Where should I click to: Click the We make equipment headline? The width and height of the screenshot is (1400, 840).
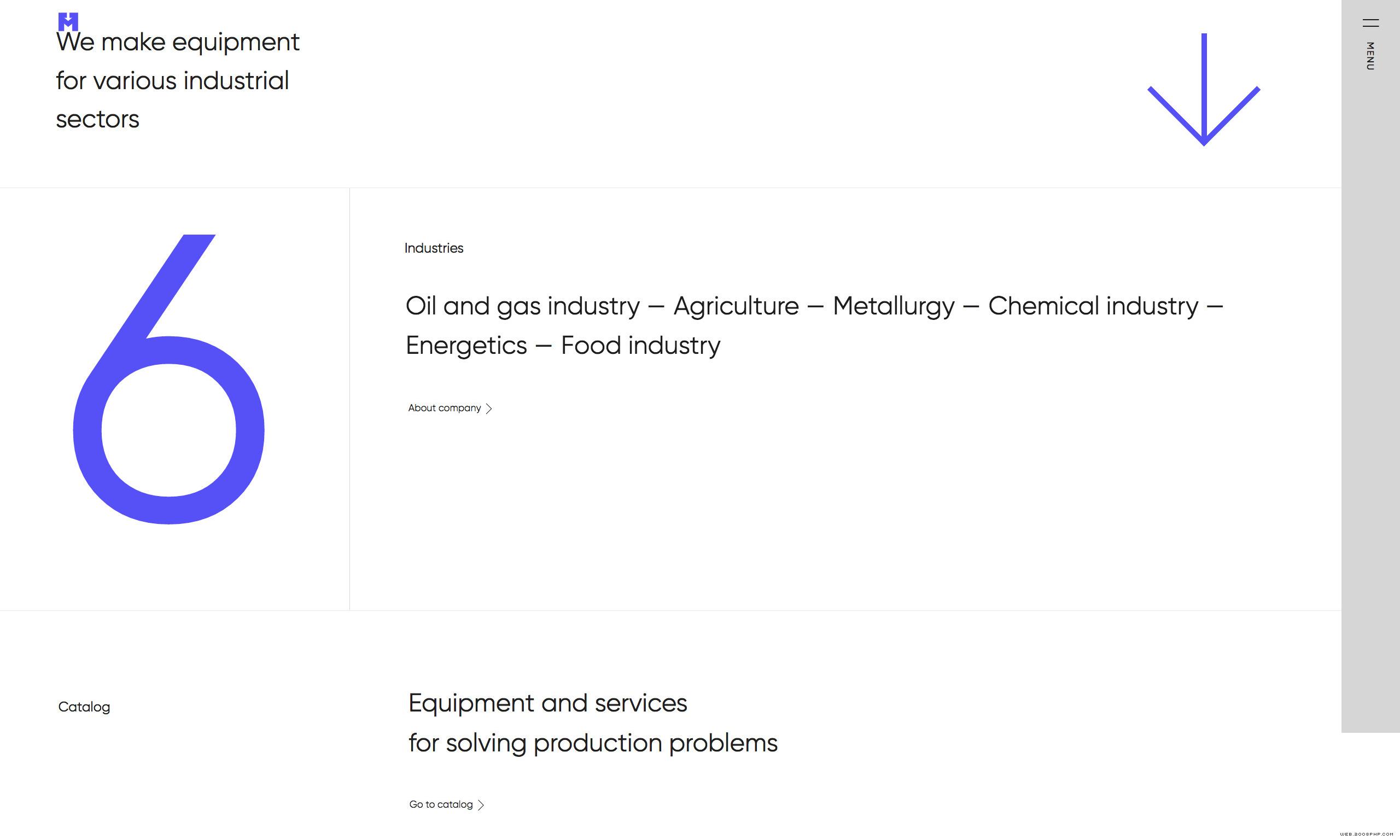coord(178,81)
